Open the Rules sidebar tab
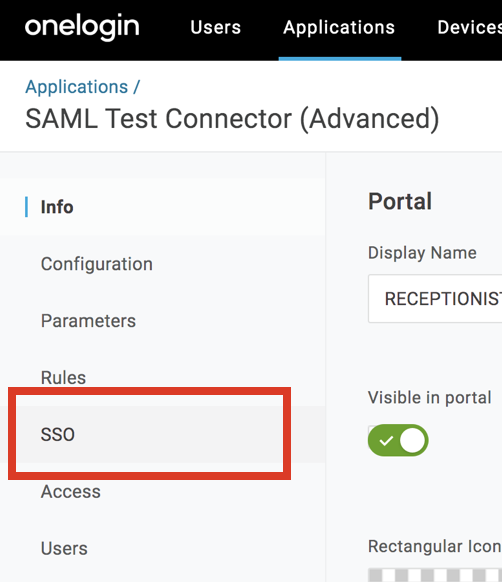This screenshot has height=582, width=502. pos(63,378)
